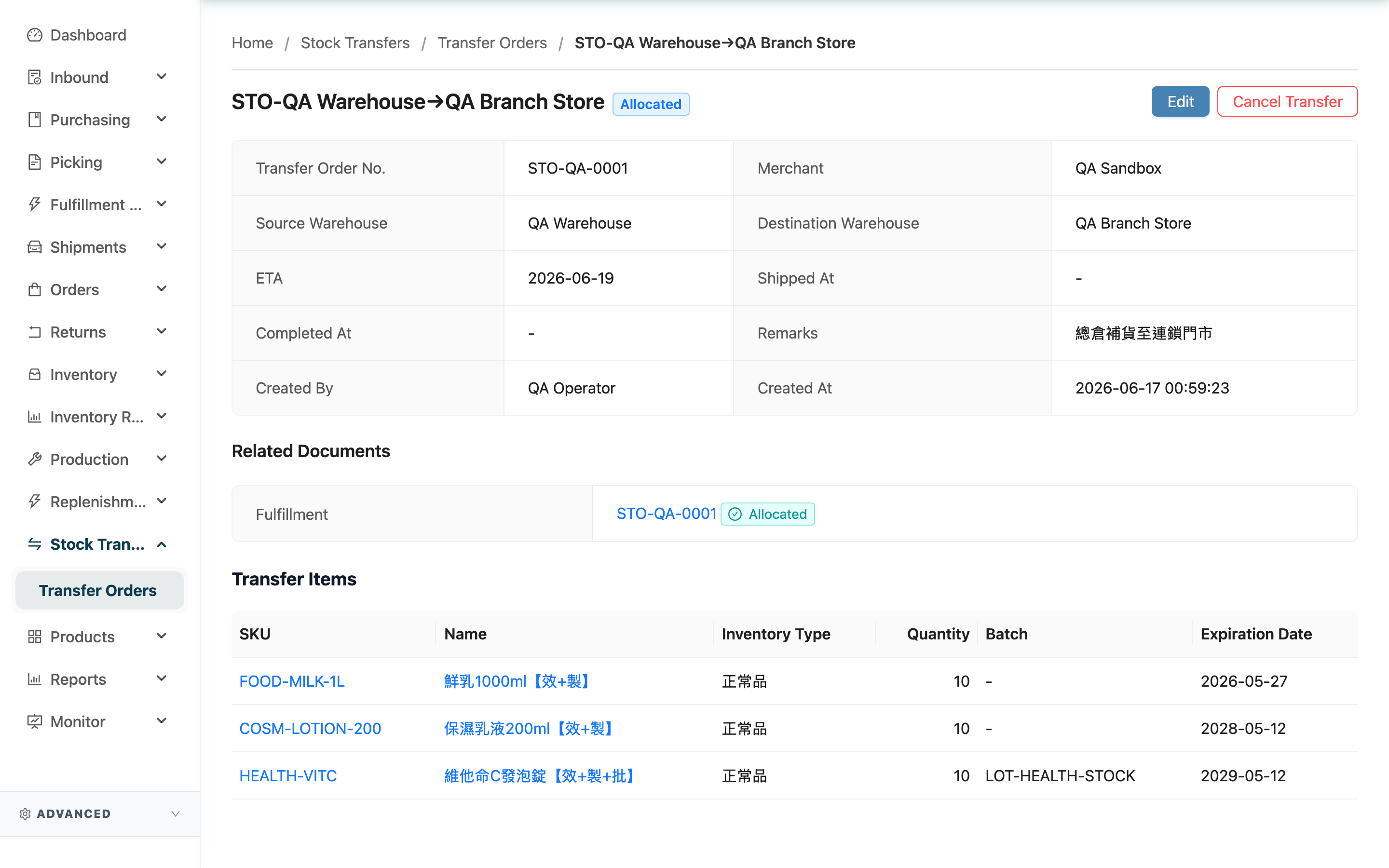The image size is (1389, 868).
Task: Click Created At value 2026-06-17 00:59:23
Action: point(1152,388)
